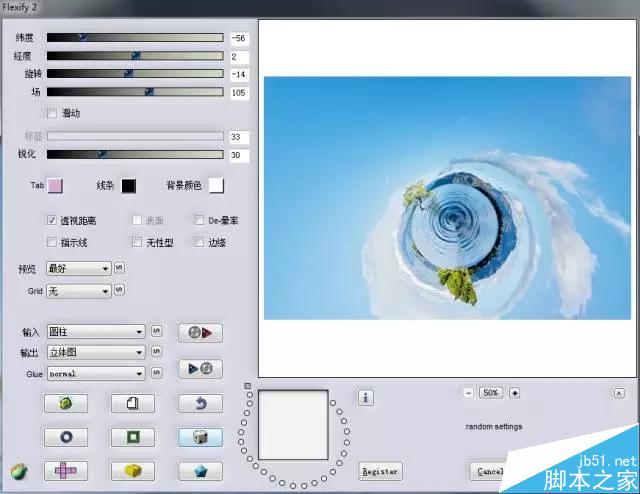Screen dimensions: 640x494
Task: Click the S button next to 预览
Action: (119, 267)
